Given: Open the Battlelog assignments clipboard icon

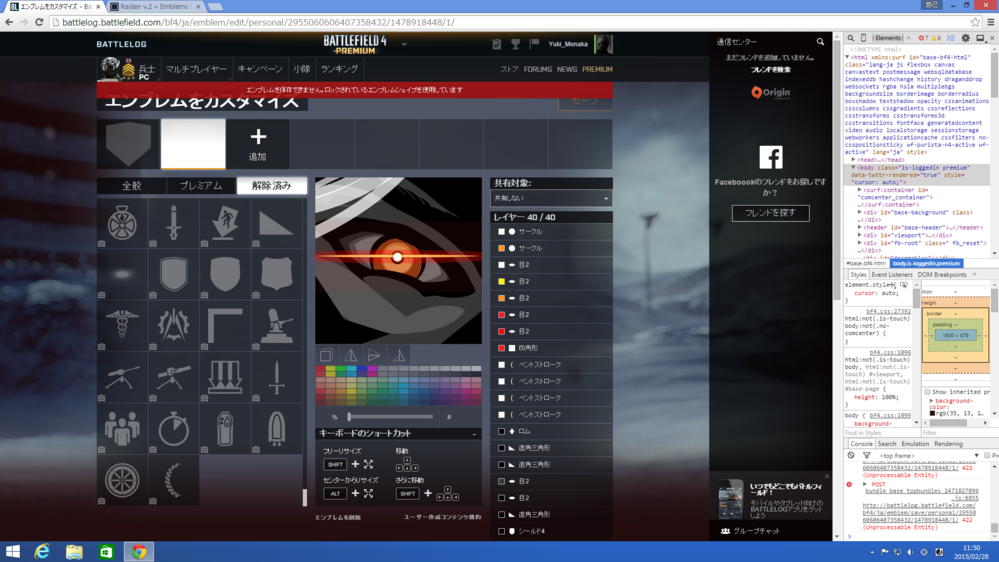Looking at the screenshot, I should [x=497, y=44].
